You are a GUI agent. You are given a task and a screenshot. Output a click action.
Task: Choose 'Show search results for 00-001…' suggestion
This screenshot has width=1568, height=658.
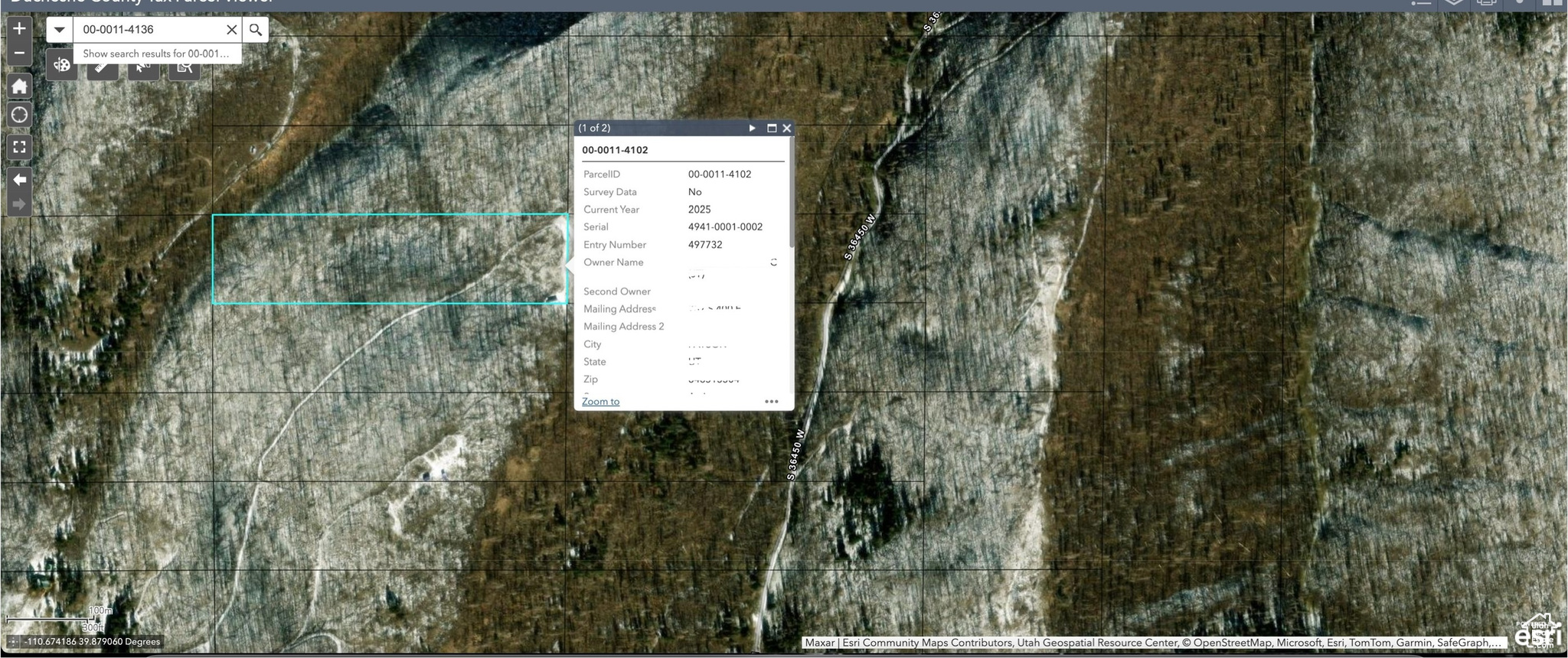pos(157,54)
